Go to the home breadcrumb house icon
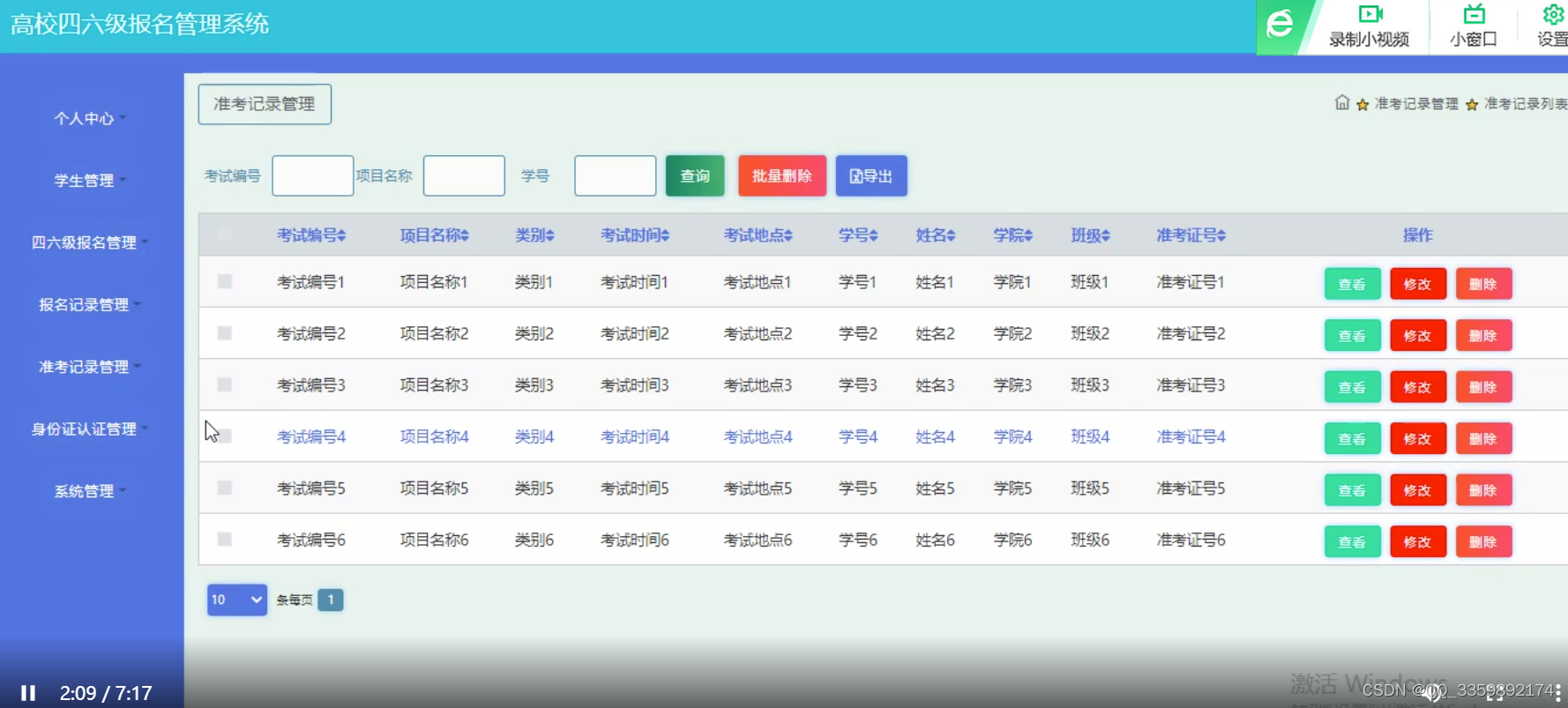 (1342, 102)
